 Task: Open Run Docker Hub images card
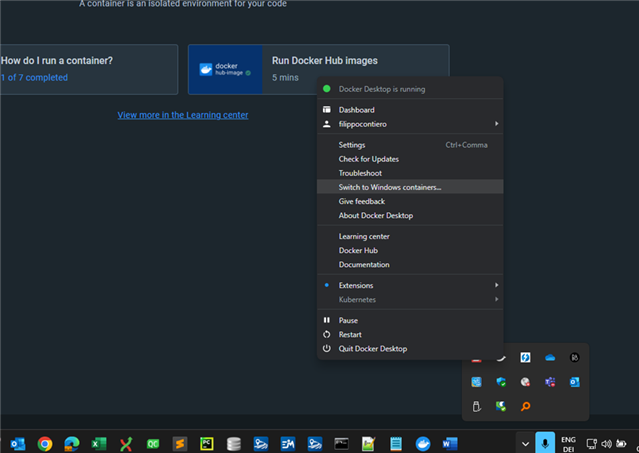(319, 70)
